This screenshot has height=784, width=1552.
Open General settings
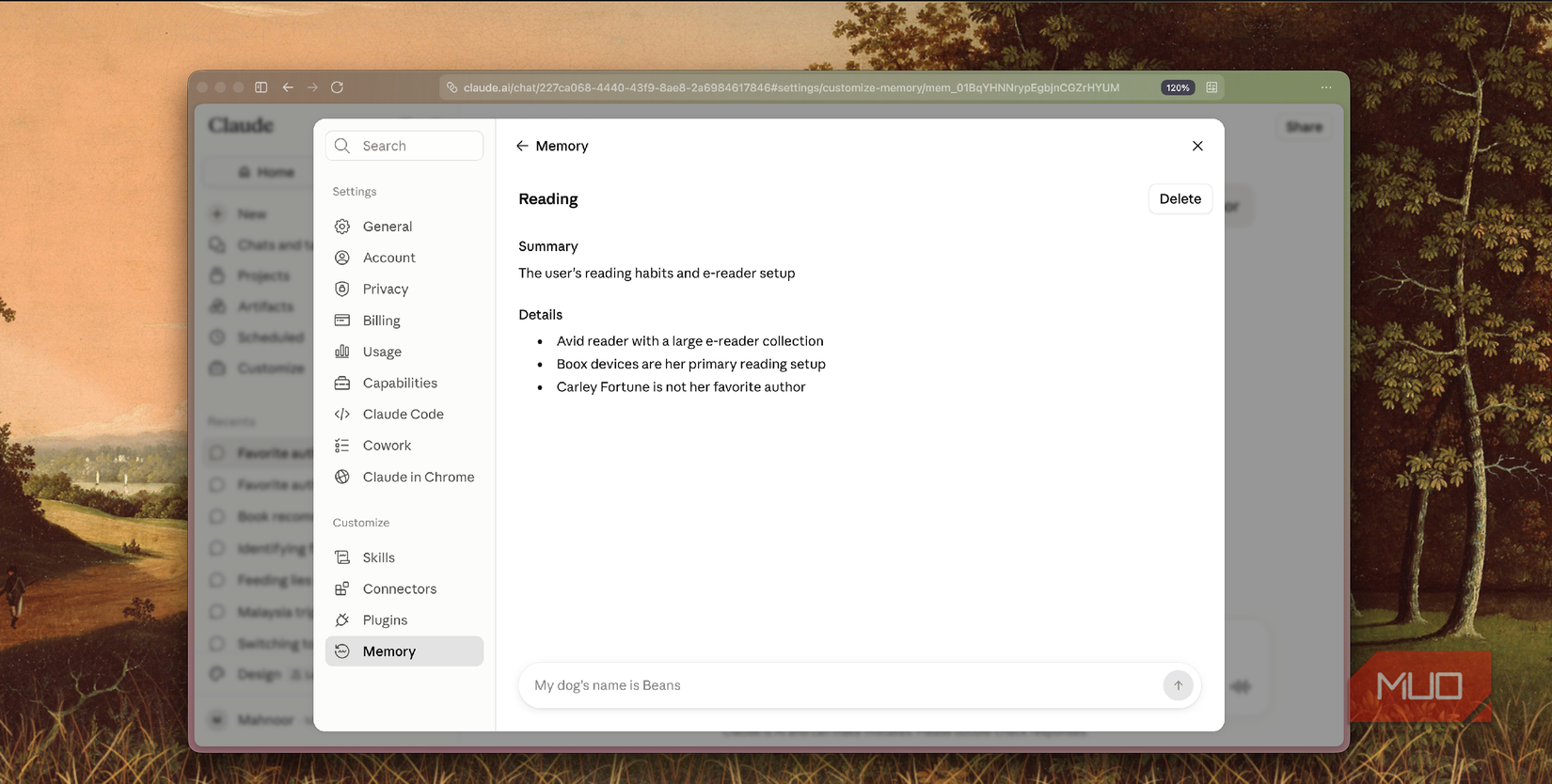(404, 227)
